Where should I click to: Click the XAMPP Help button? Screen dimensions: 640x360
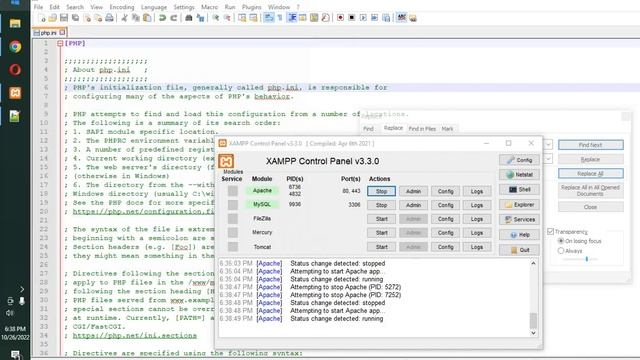519,235
